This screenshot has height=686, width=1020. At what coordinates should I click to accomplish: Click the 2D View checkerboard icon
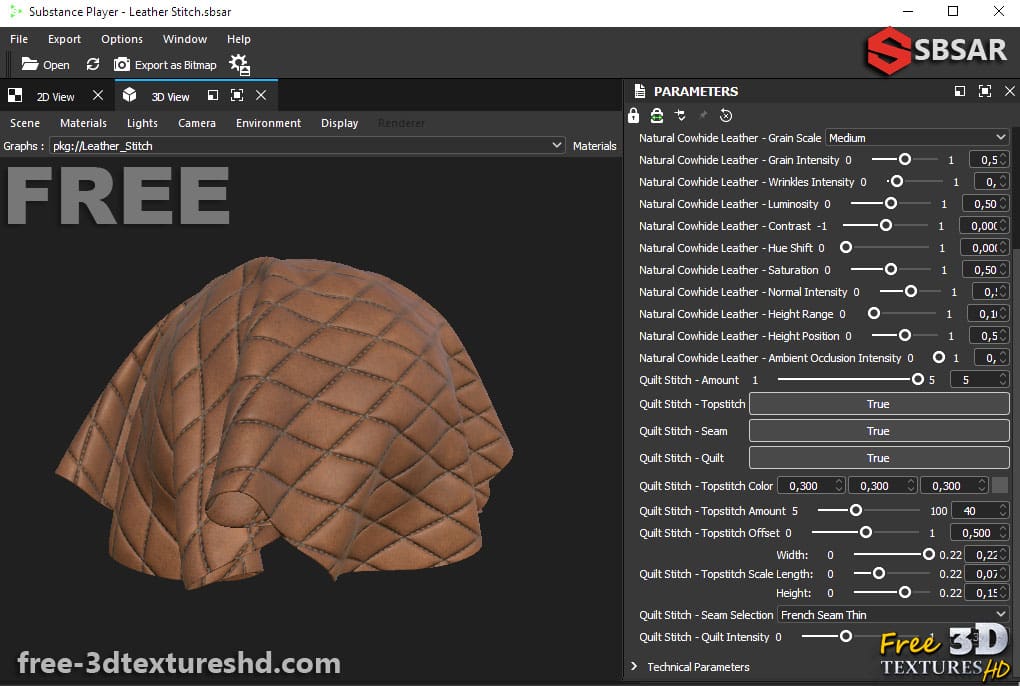click(15, 96)
